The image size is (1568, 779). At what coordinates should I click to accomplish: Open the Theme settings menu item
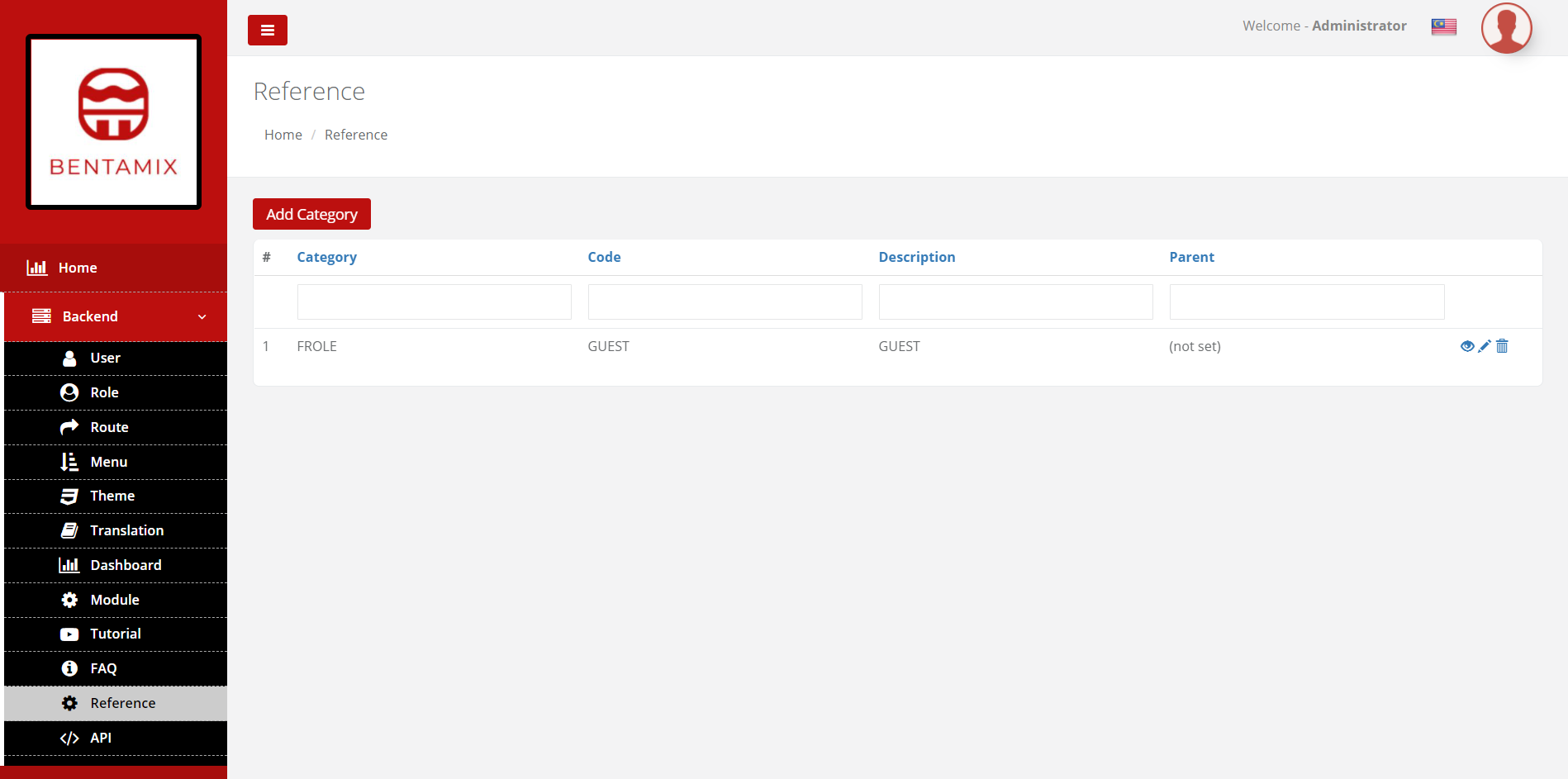point(112,496)
